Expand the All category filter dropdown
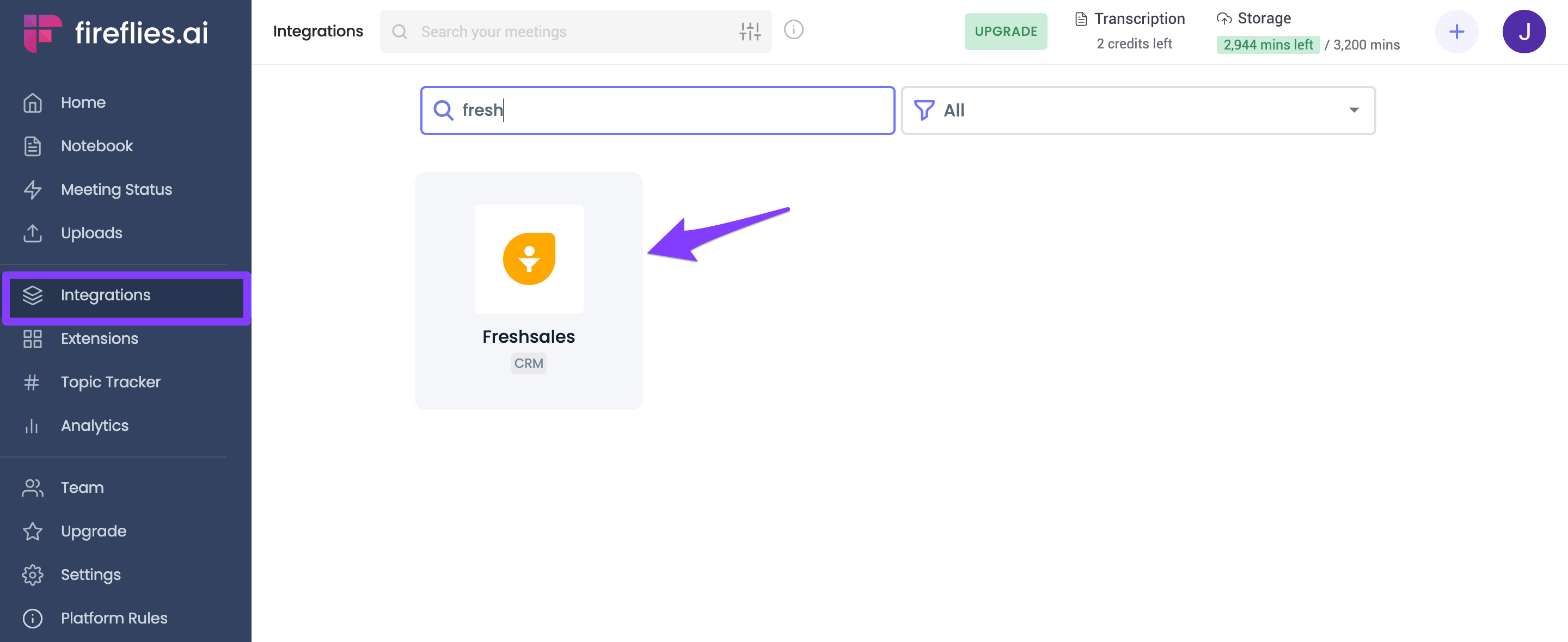 1138,110
